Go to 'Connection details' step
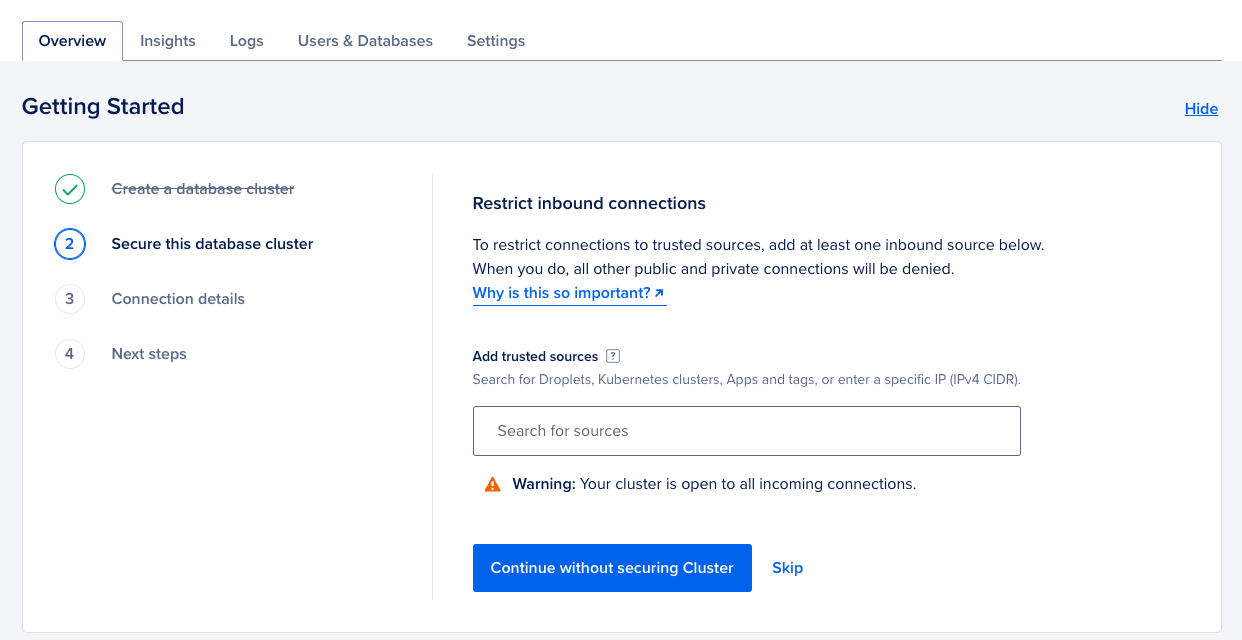 [x=178, y=299]
